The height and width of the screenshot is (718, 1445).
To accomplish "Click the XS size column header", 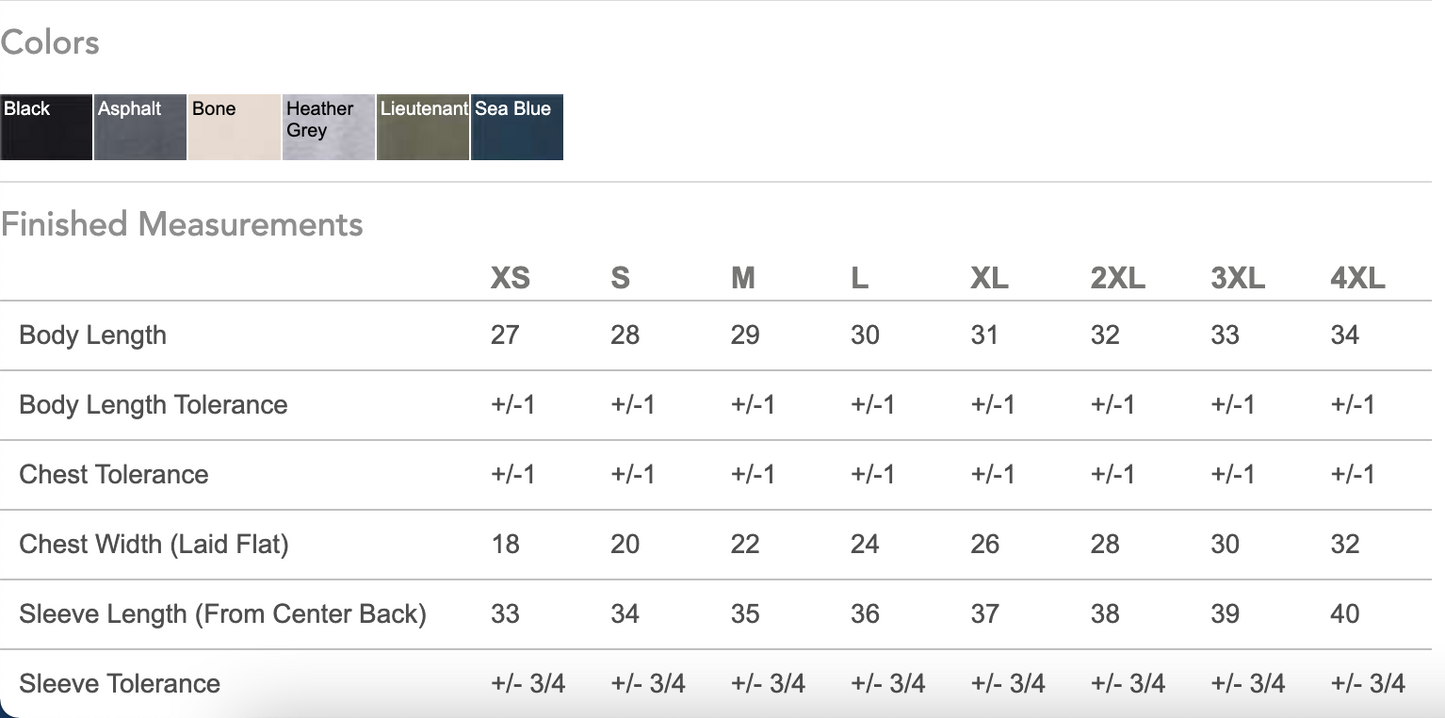I will [510, 278].
